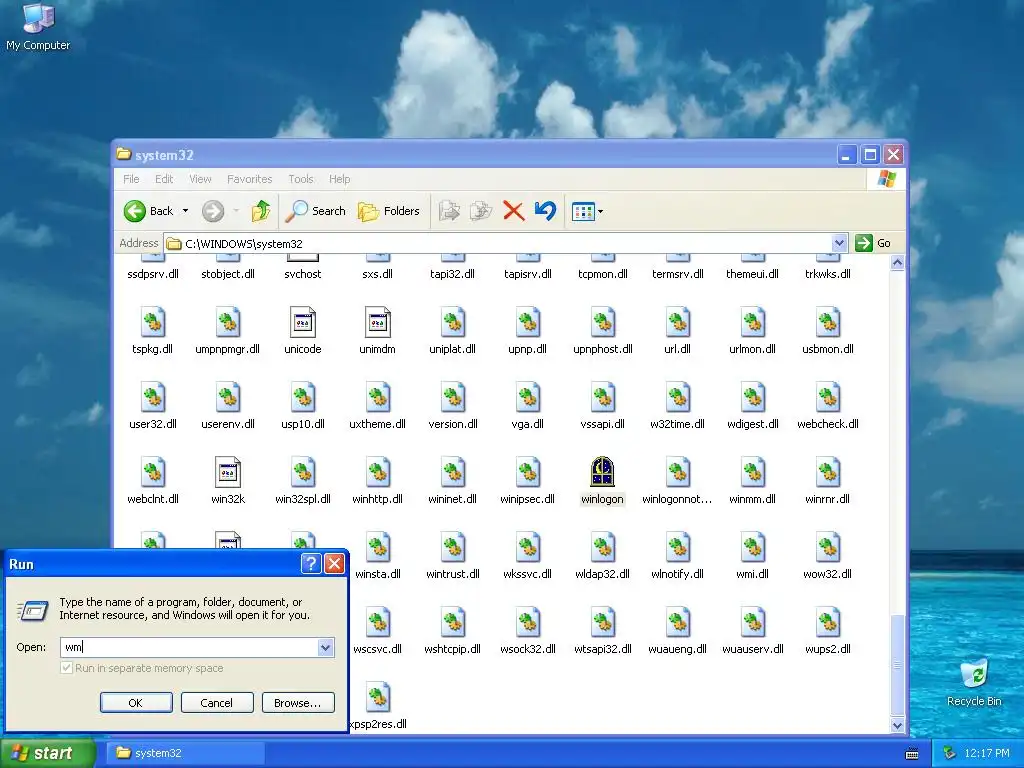This screenshot has width=1024, height=768.
Task: Click the Run dialog help question button
Action: click(311, 564)
